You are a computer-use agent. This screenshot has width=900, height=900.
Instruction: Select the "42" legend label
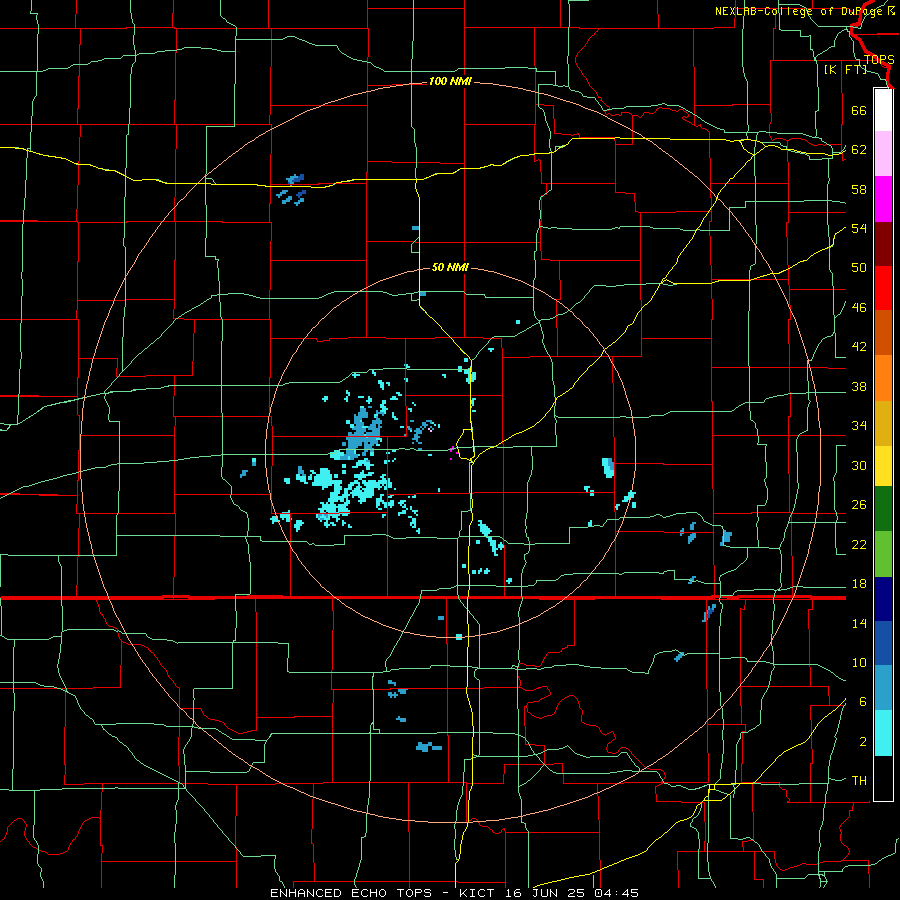tap(859, 347)
